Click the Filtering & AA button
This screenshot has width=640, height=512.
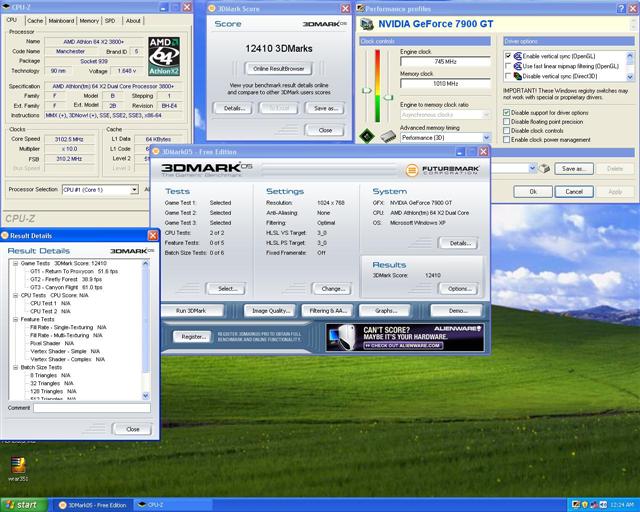click(x=327, y=311)
